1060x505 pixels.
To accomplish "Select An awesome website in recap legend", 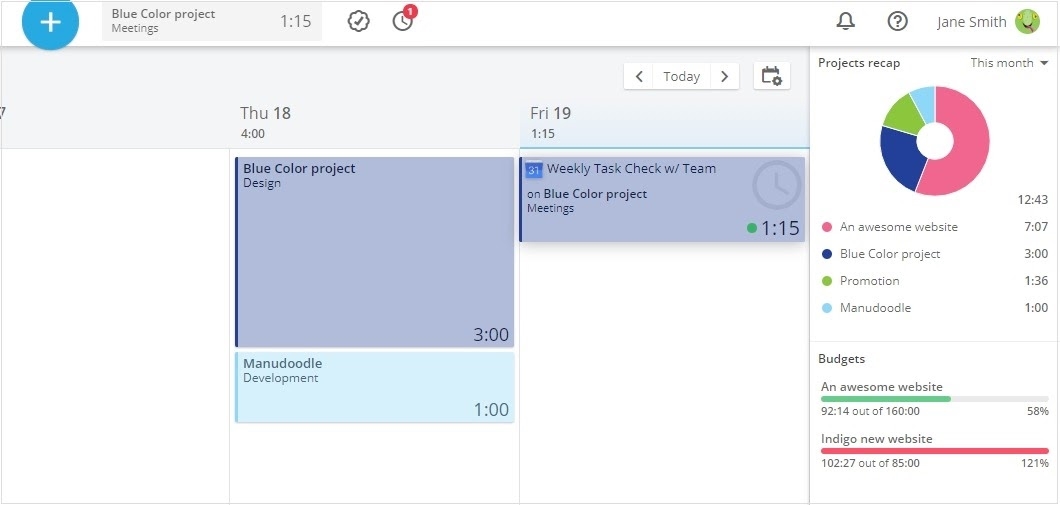I will coord(898,227).
